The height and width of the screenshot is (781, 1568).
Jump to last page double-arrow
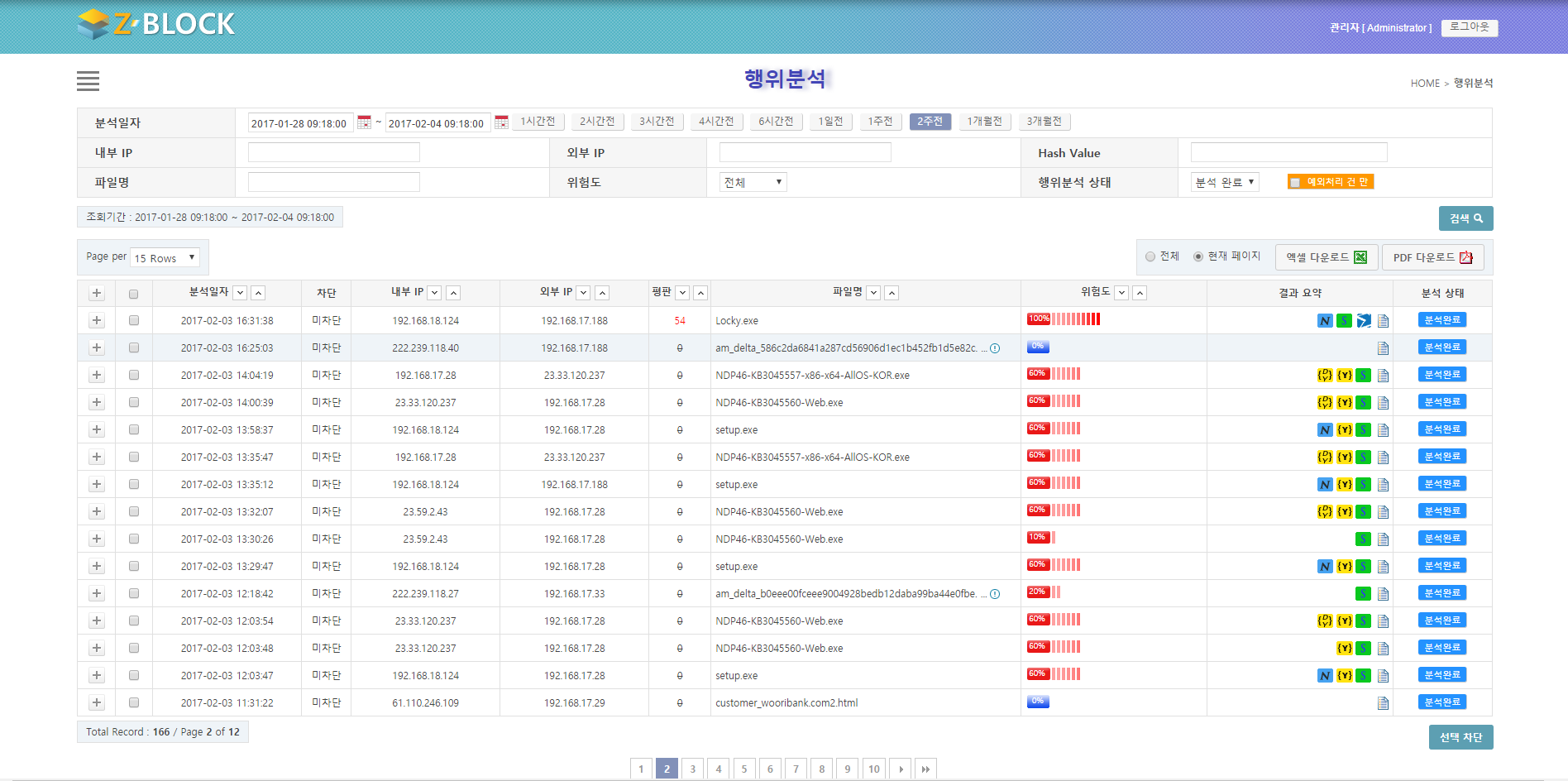[925, 769]
